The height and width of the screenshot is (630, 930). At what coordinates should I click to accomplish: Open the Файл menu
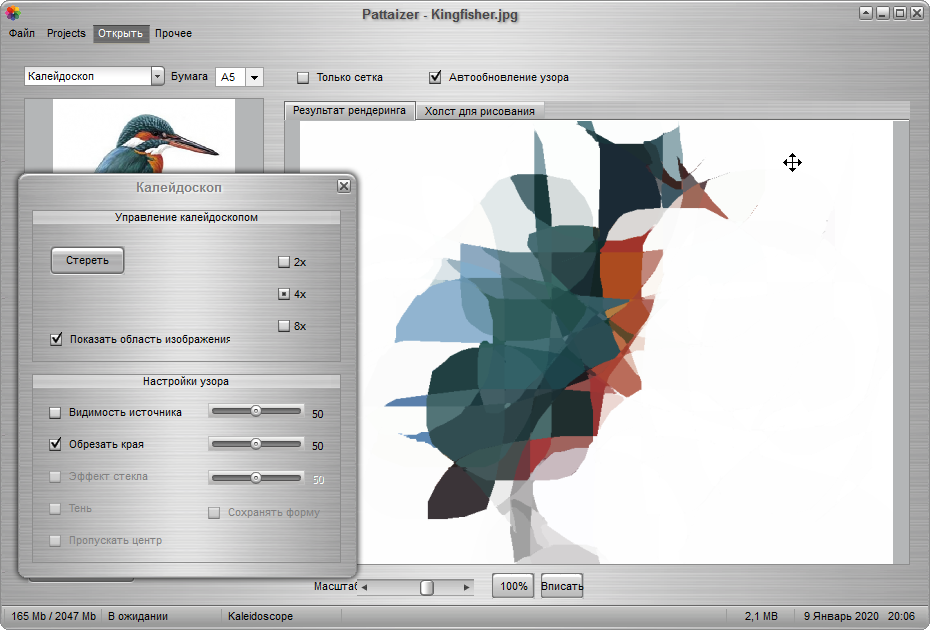click(22, 33)
